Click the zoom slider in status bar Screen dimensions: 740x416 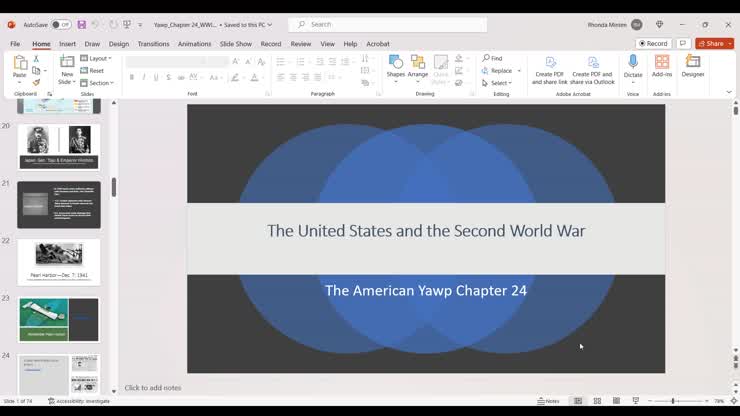pyautogui.click(x=673, y=401)
